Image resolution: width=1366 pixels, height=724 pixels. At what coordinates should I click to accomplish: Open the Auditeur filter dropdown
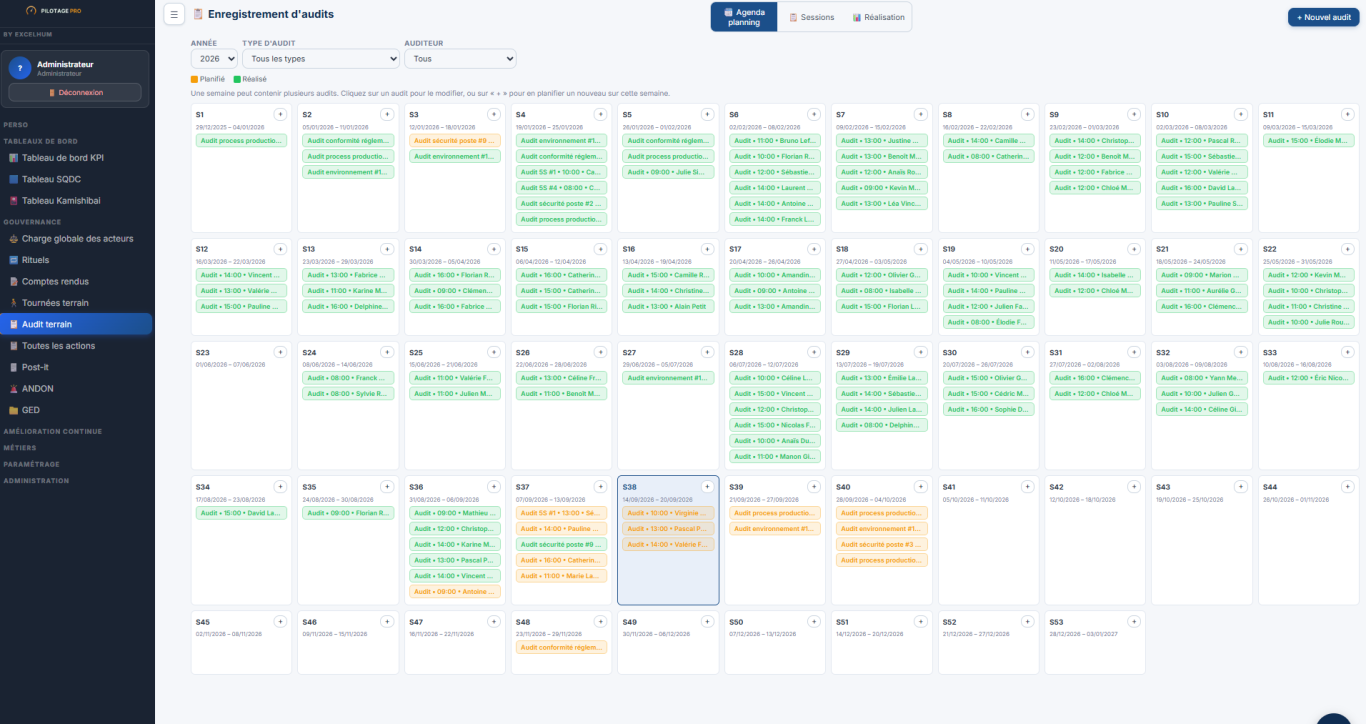click(460, 59)
